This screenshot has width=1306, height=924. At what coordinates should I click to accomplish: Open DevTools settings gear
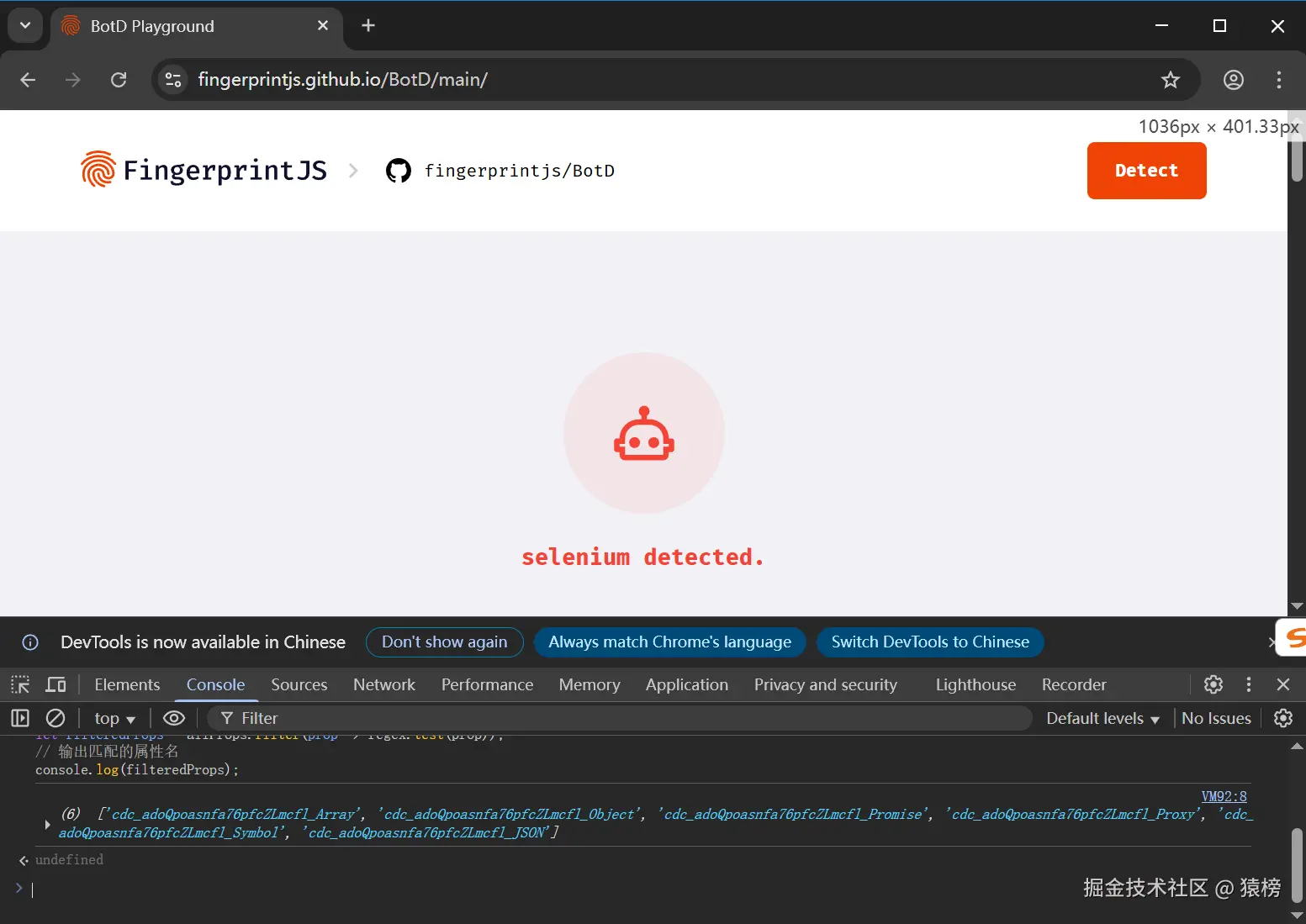[x=1213, y=684]
